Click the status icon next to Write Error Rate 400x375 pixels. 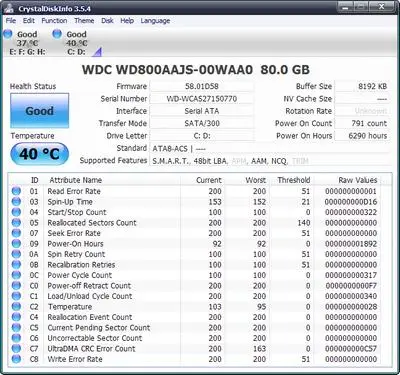point(16,359)
